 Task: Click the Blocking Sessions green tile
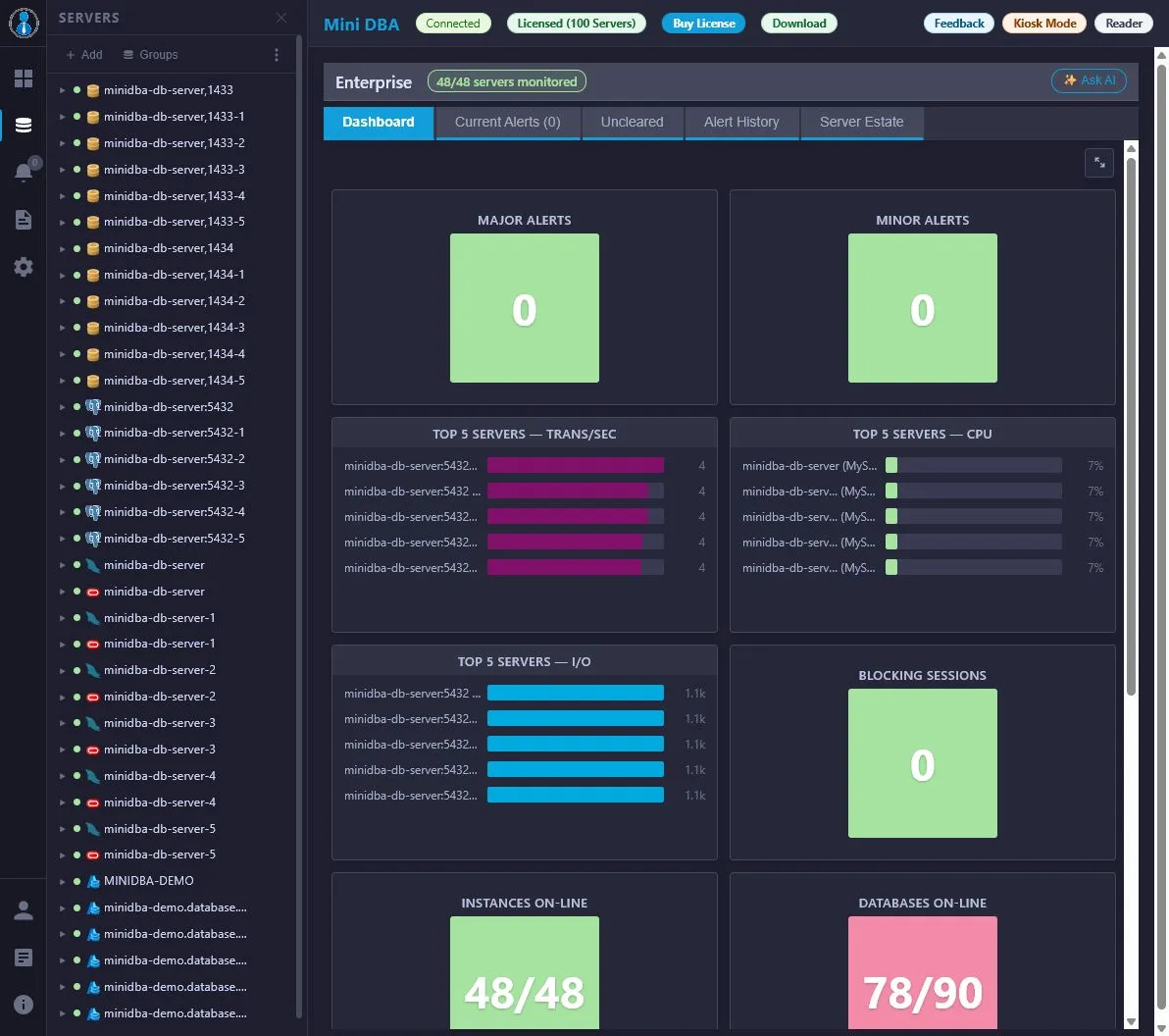922,763
